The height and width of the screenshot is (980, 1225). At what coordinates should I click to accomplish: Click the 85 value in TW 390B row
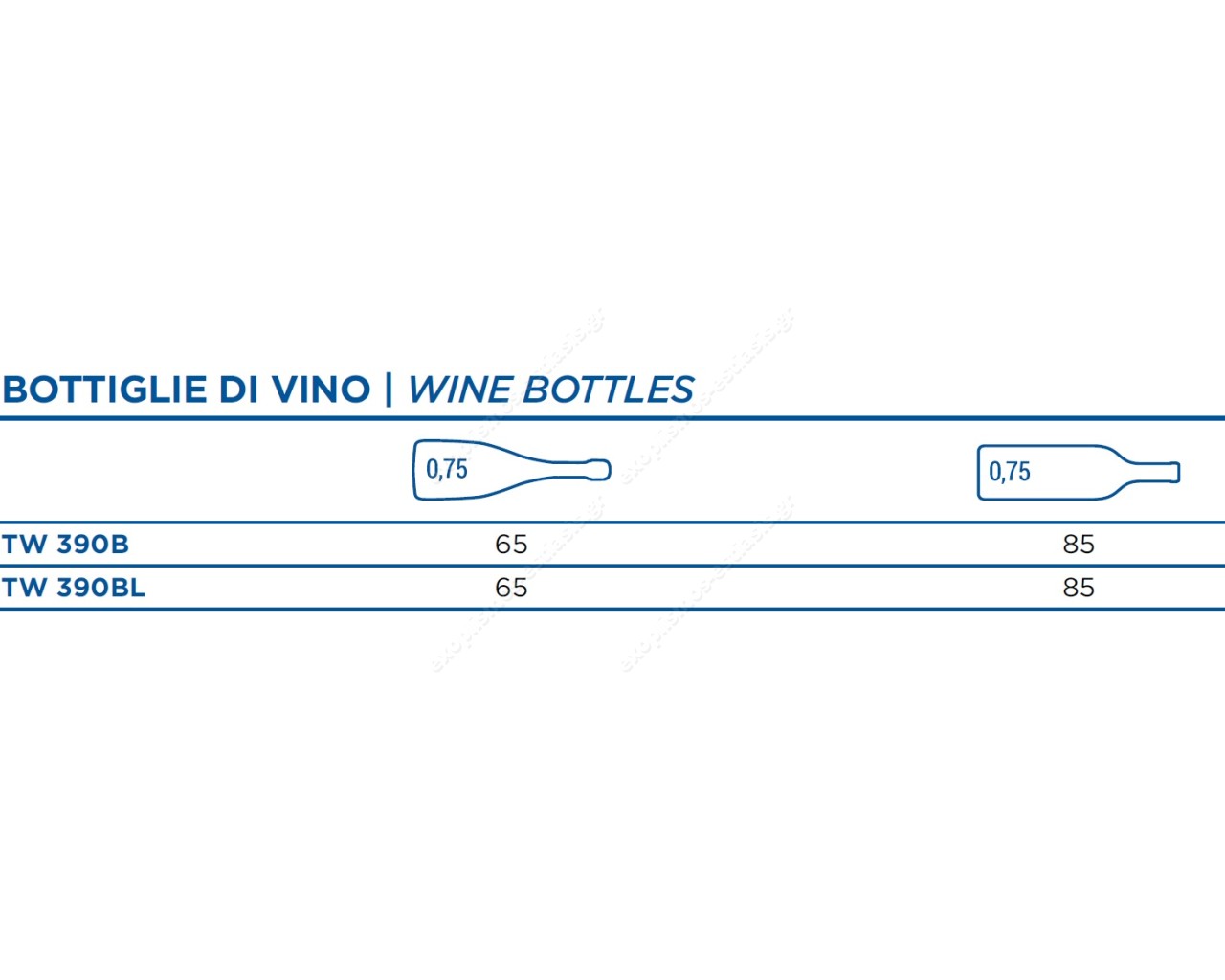[x=1079, y=545]
